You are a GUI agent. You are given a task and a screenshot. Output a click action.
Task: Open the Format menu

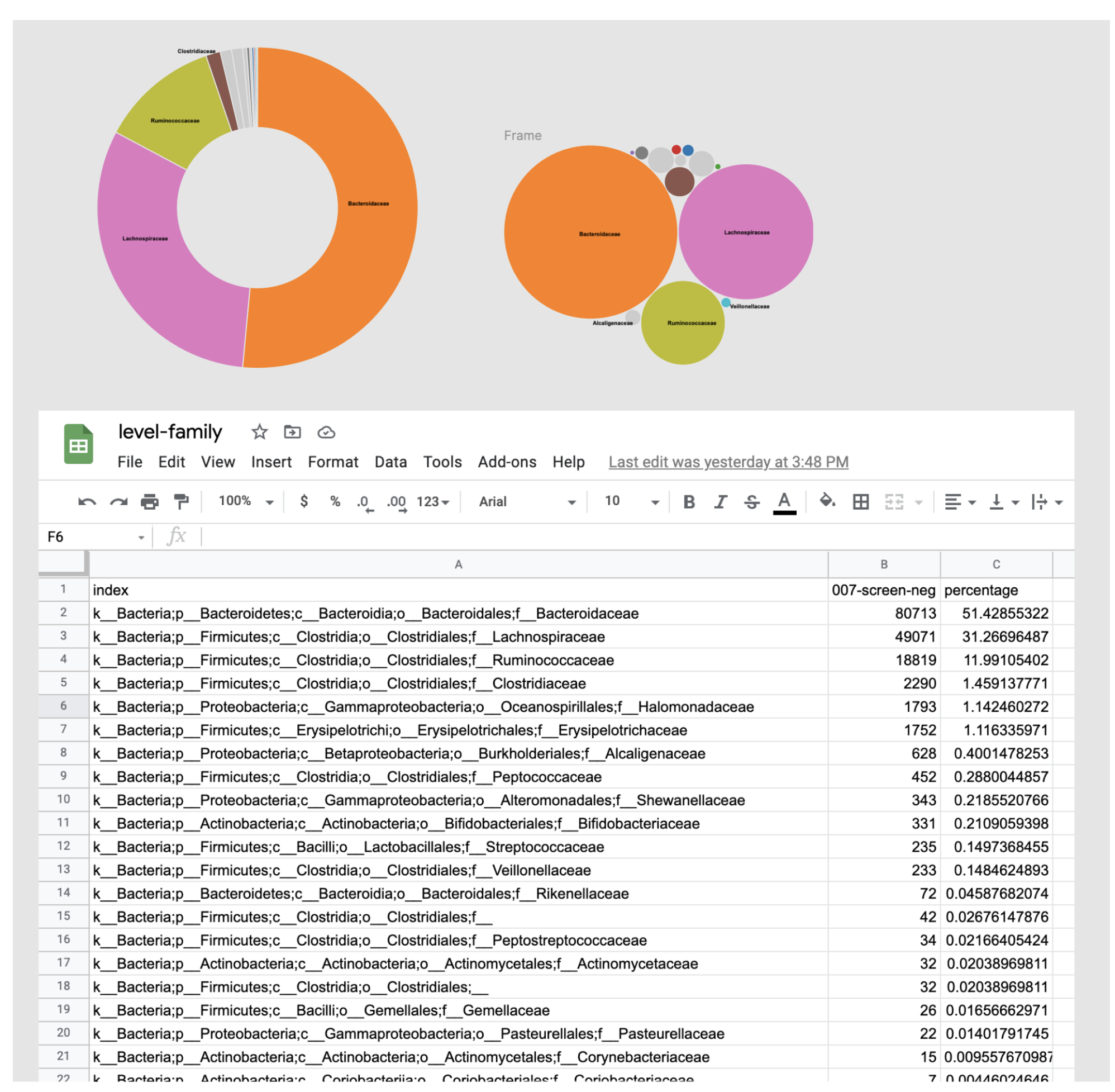click(x=332, y=462)
